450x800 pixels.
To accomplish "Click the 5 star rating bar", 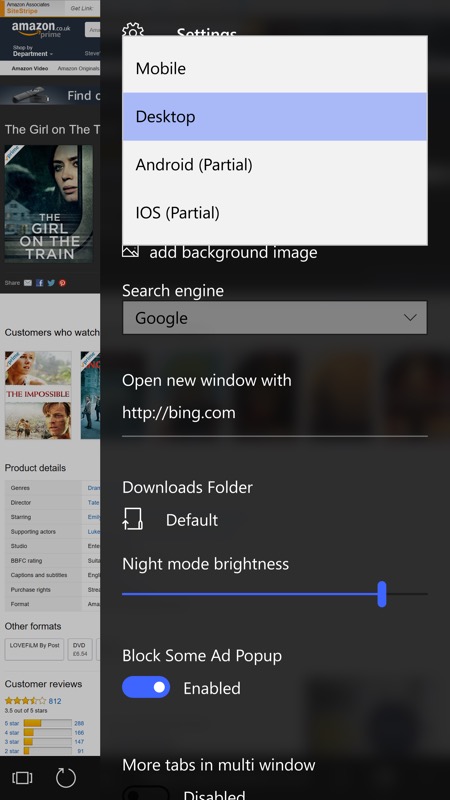I will click(47, 723).
